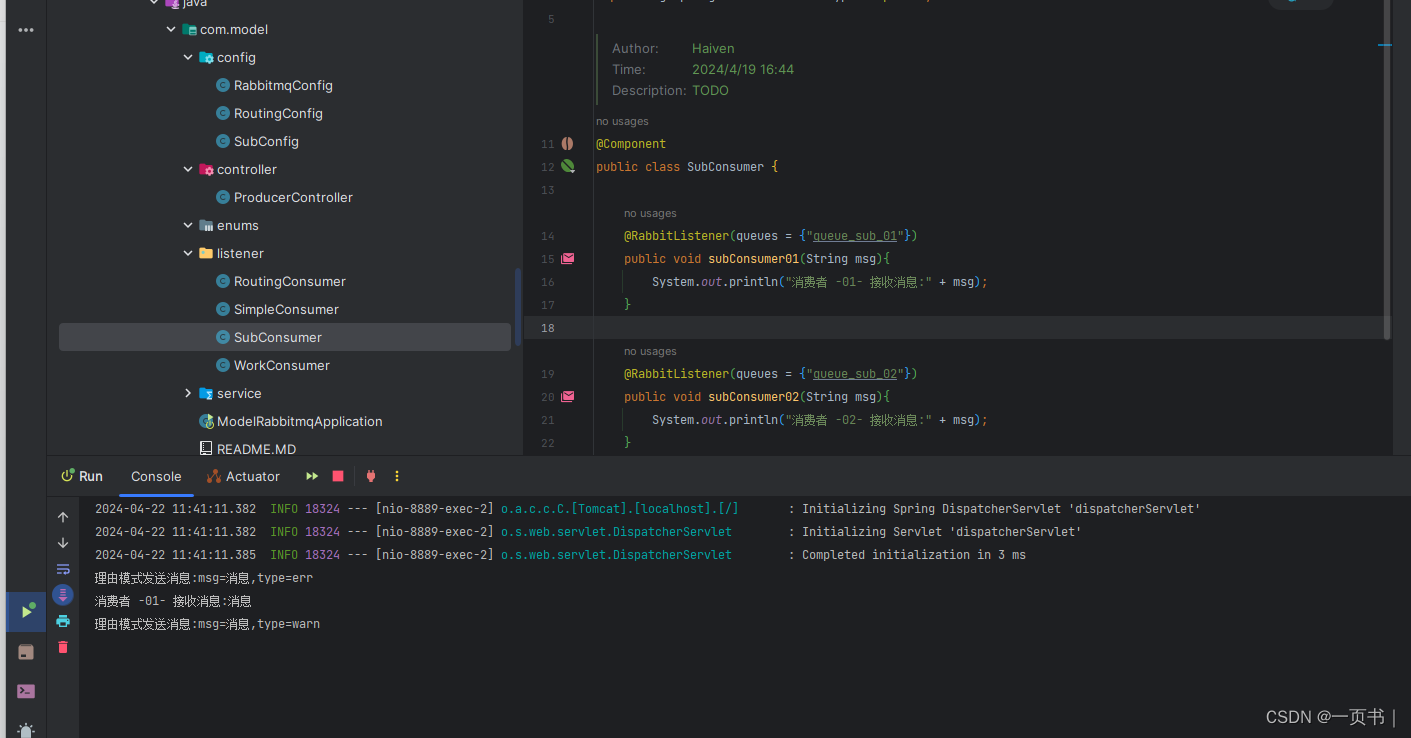The width and height of the screenshot is (1411, 738).
Task: Click the Actuator tab icon
Action: [213, 476]
